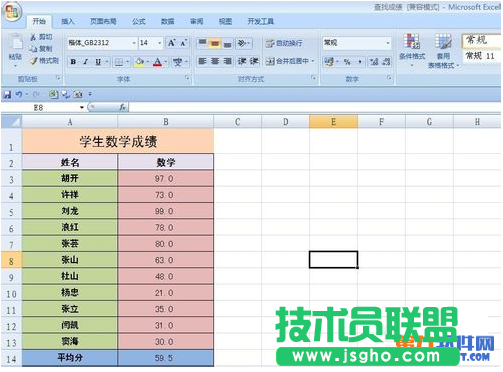This screenshot has height=372, width=503.
Task: Select the 常规 11 cell style
Action: click(481, 56)
